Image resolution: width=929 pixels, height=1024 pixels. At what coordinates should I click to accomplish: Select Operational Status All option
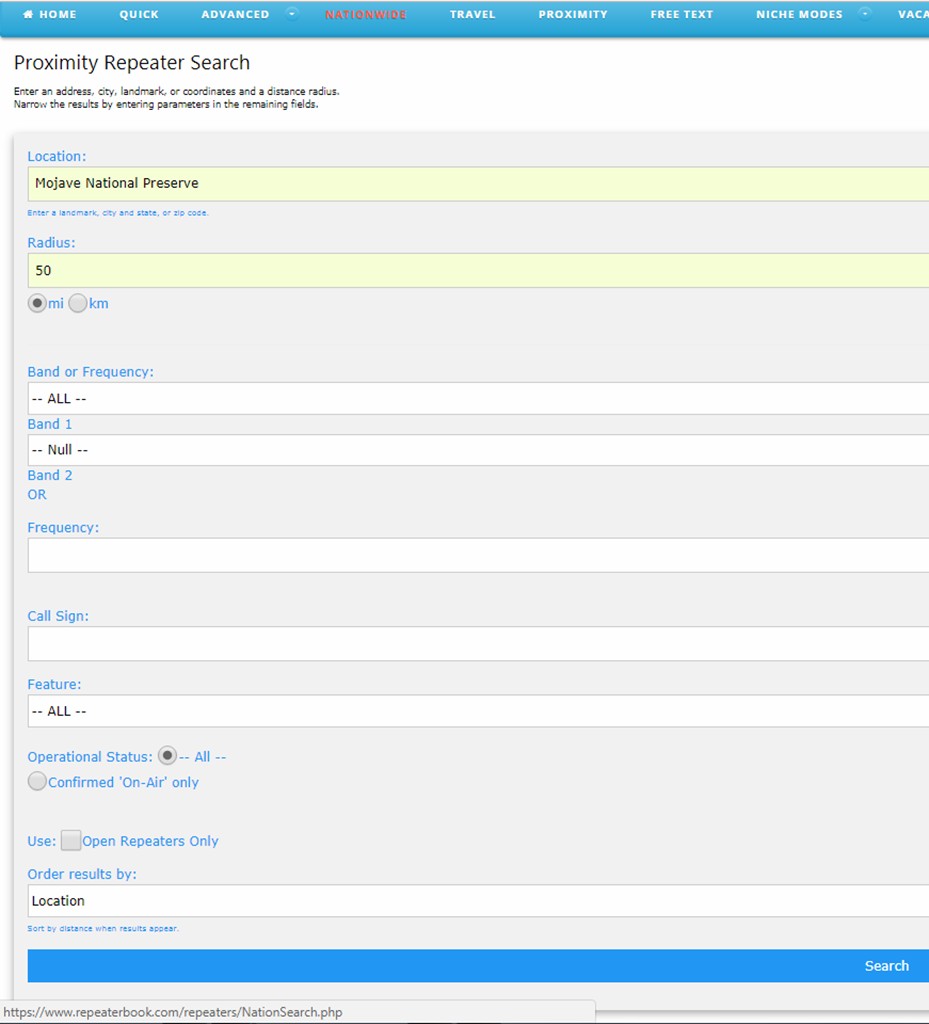tap(168, 756)
